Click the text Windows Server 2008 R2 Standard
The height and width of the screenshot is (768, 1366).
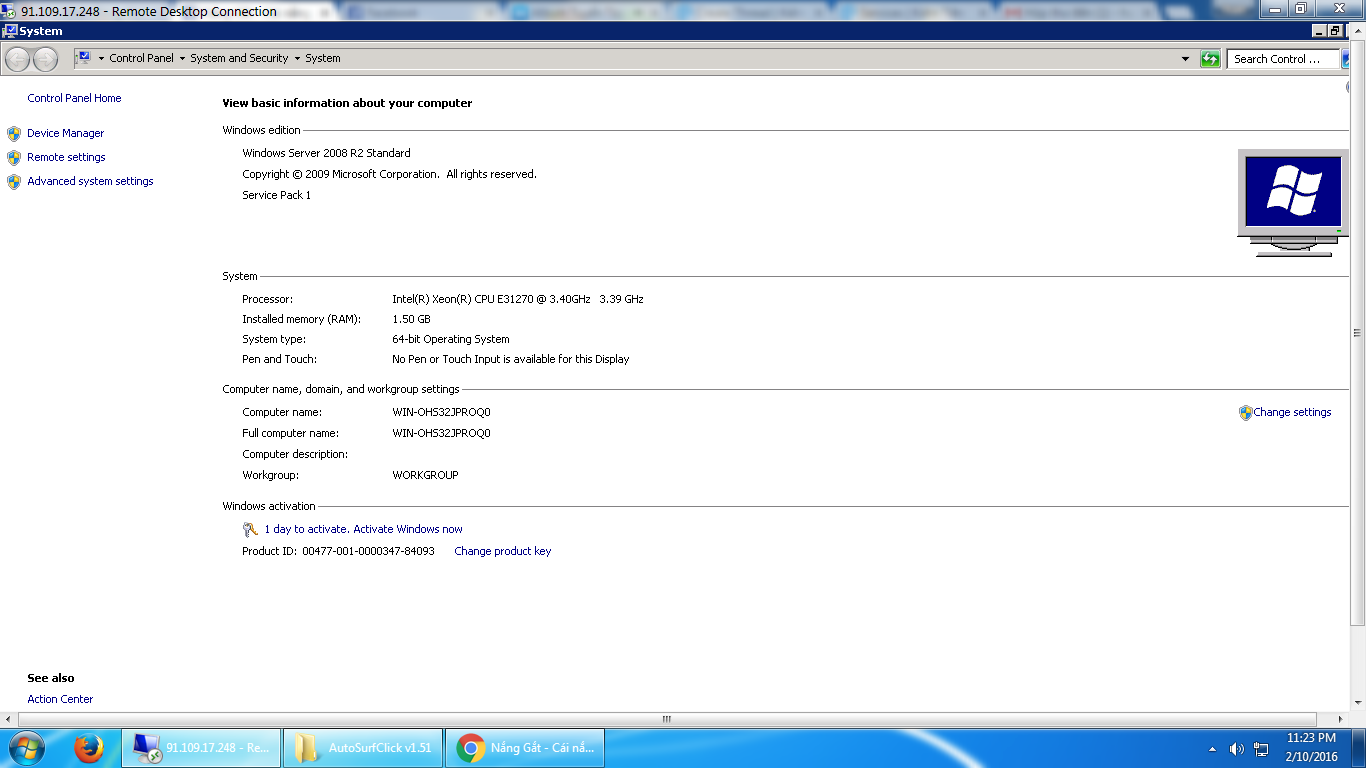(326, 153)
